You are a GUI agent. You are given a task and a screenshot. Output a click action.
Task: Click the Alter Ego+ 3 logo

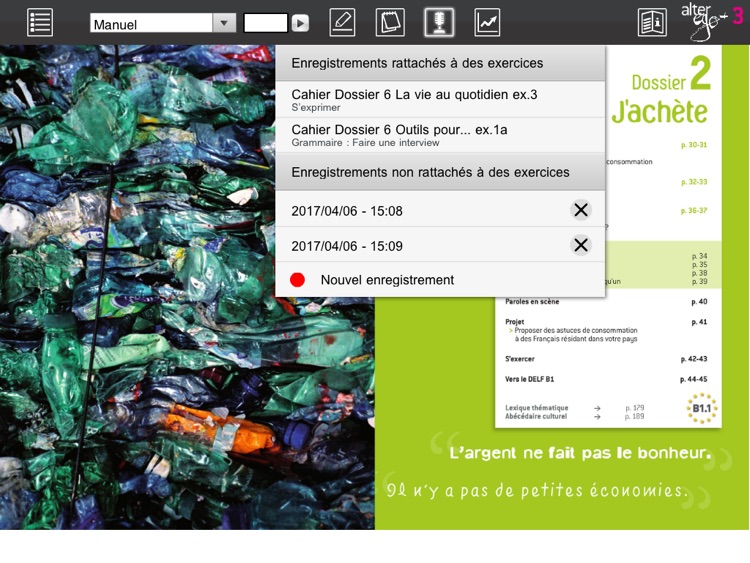click(x=713, y=22)
